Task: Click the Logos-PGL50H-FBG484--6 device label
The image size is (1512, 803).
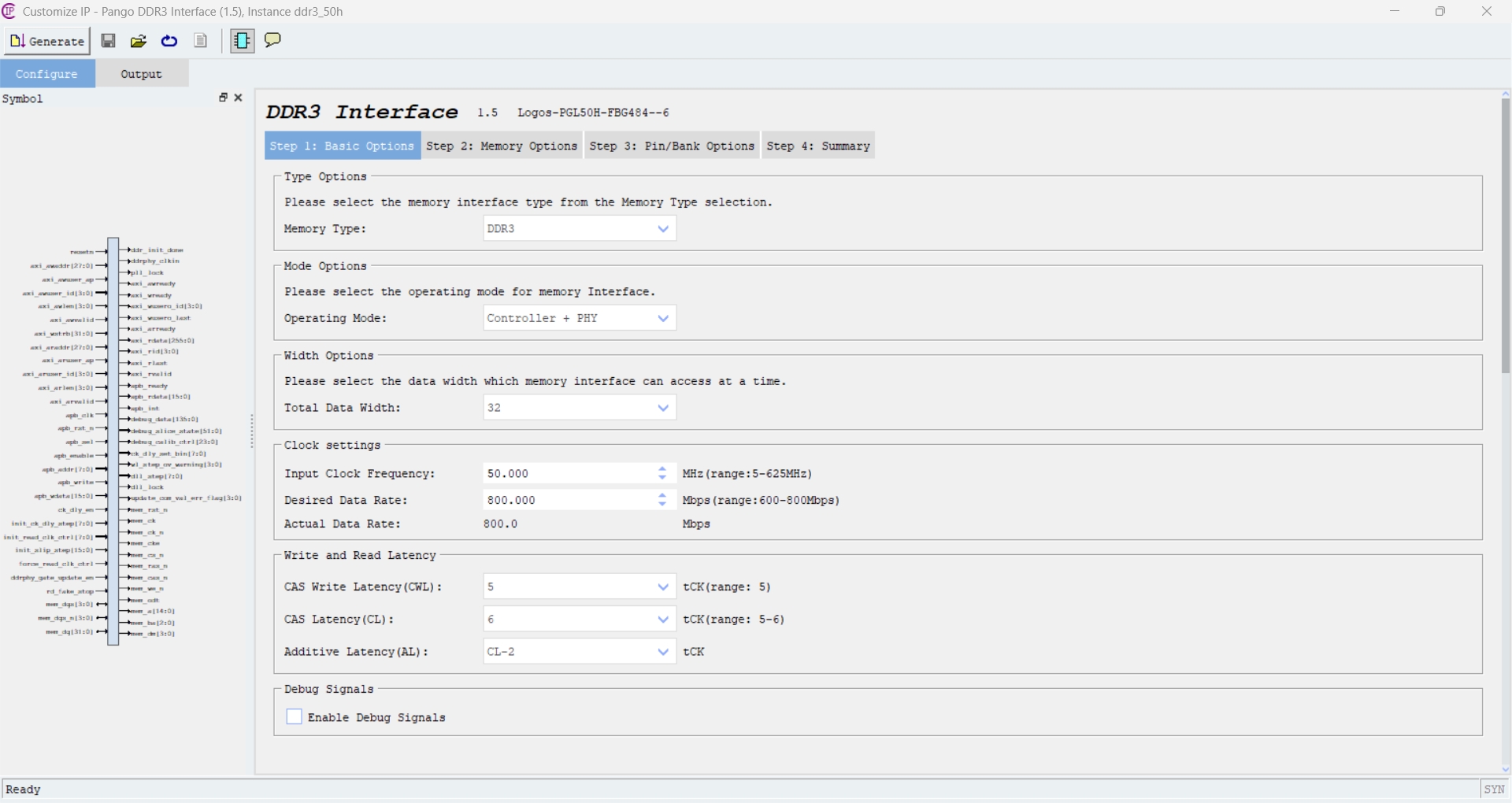Action: point(593,113)
